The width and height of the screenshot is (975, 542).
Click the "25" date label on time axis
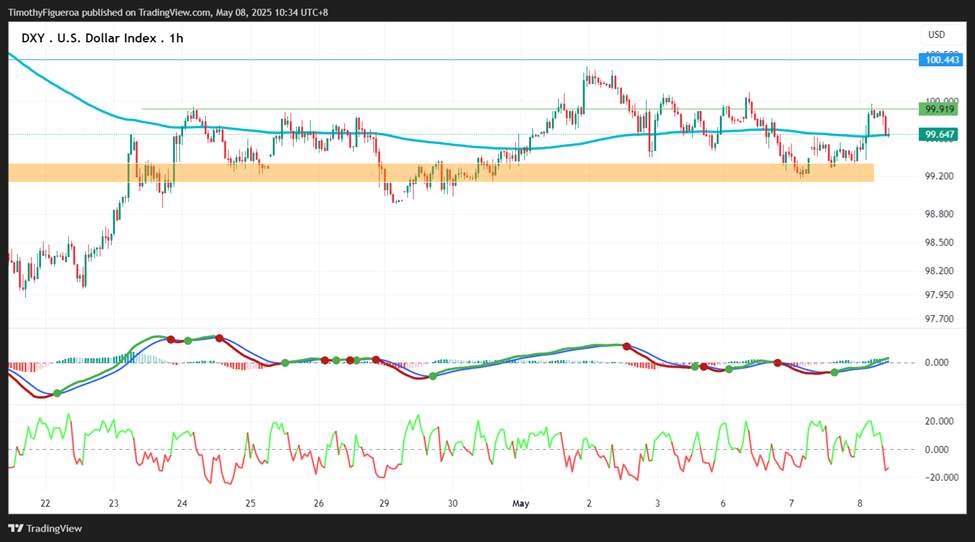pyautogui.click(x=250, y=503)
